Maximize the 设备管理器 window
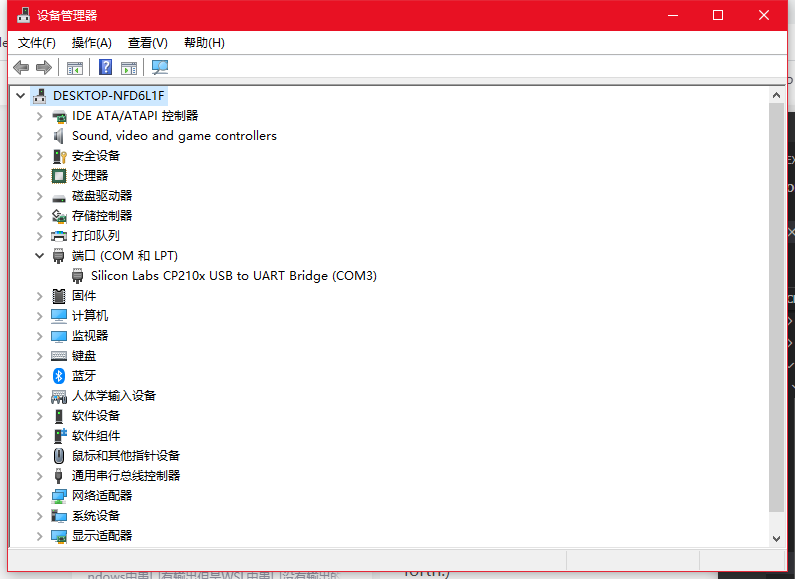The image size is (795, 579). (718, 15)
